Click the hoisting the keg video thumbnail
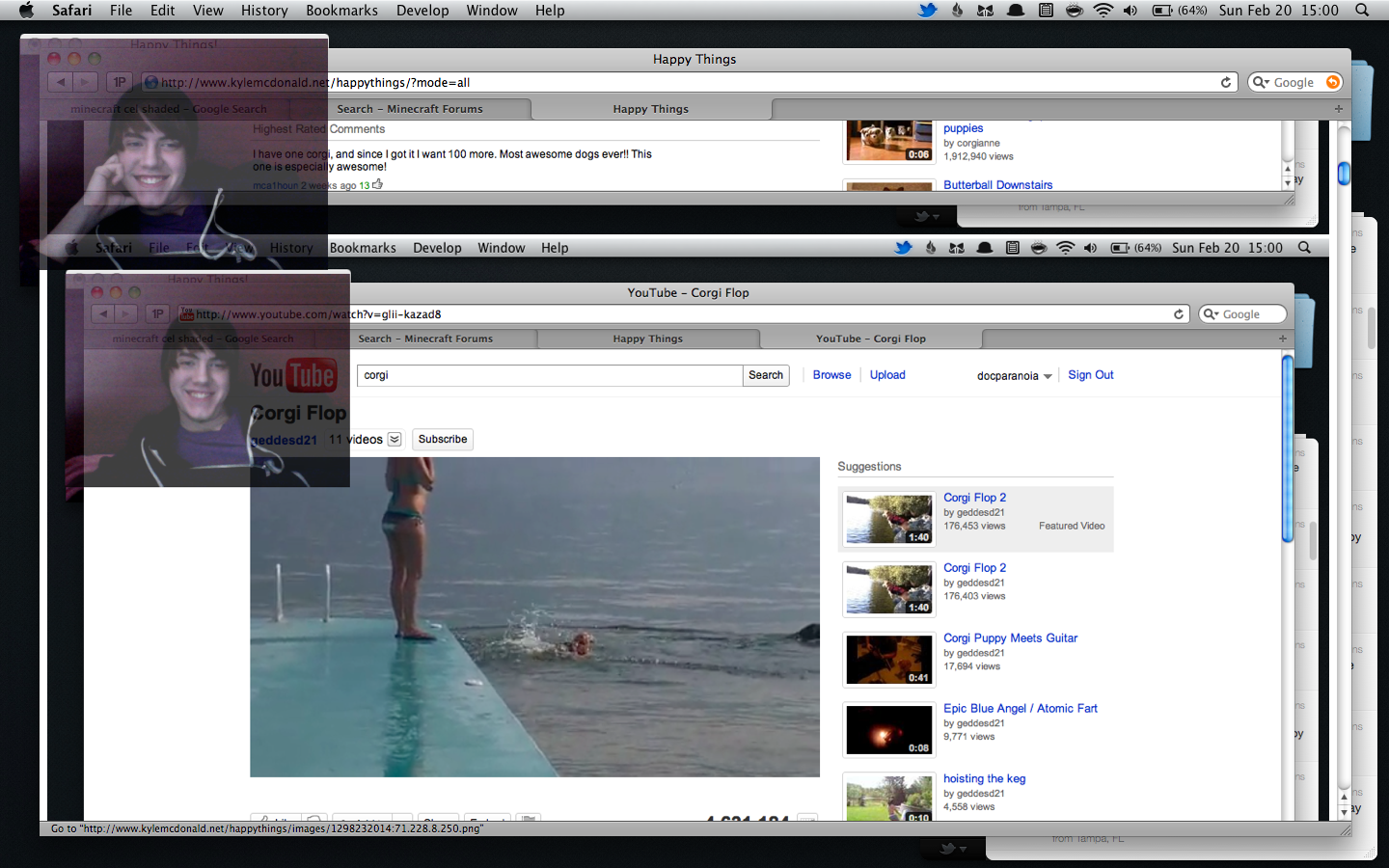 click(x=888, y=799)
